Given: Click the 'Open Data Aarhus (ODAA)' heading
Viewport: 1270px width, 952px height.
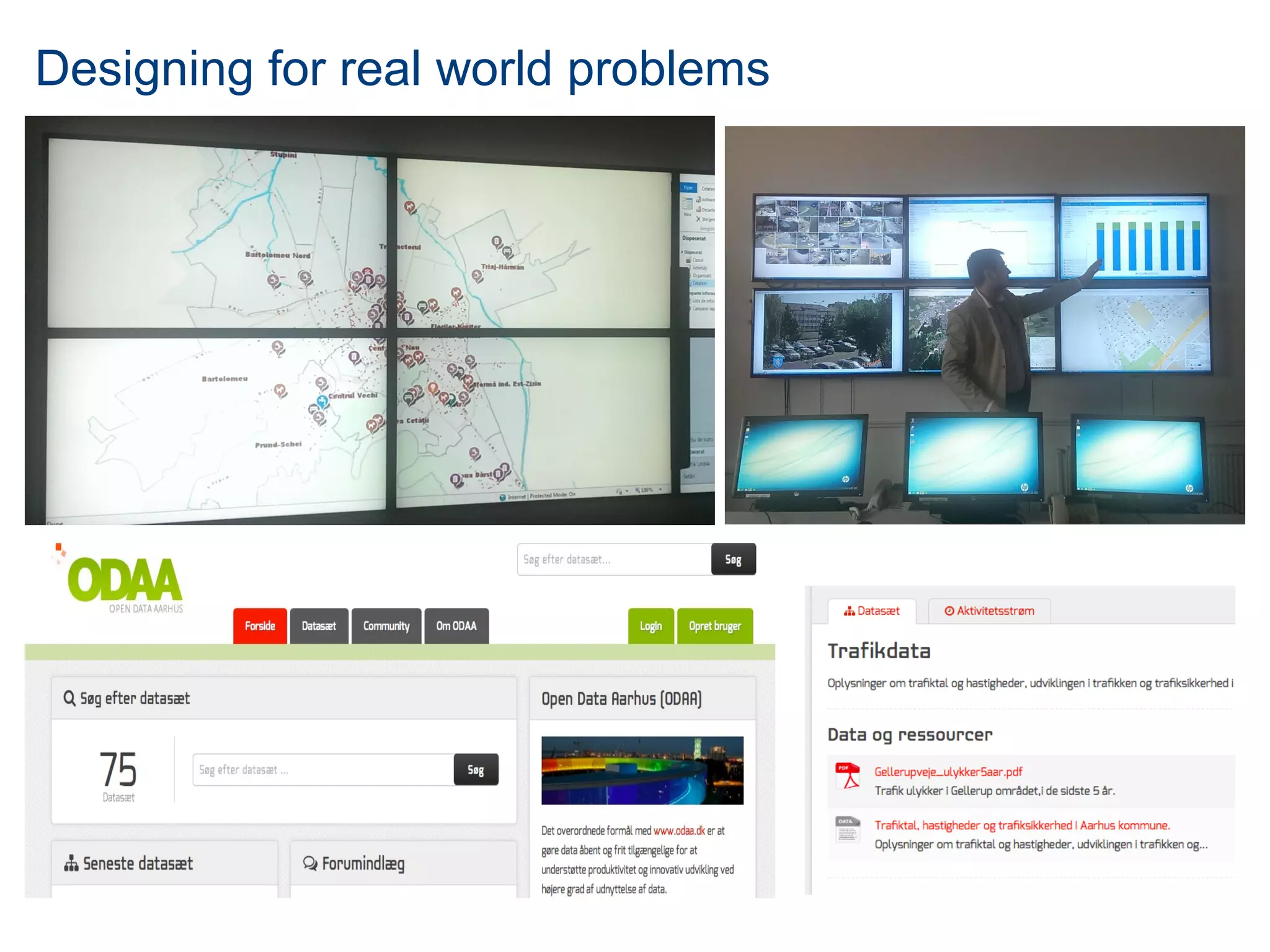Looking at the screenshot, I should 621,699.
